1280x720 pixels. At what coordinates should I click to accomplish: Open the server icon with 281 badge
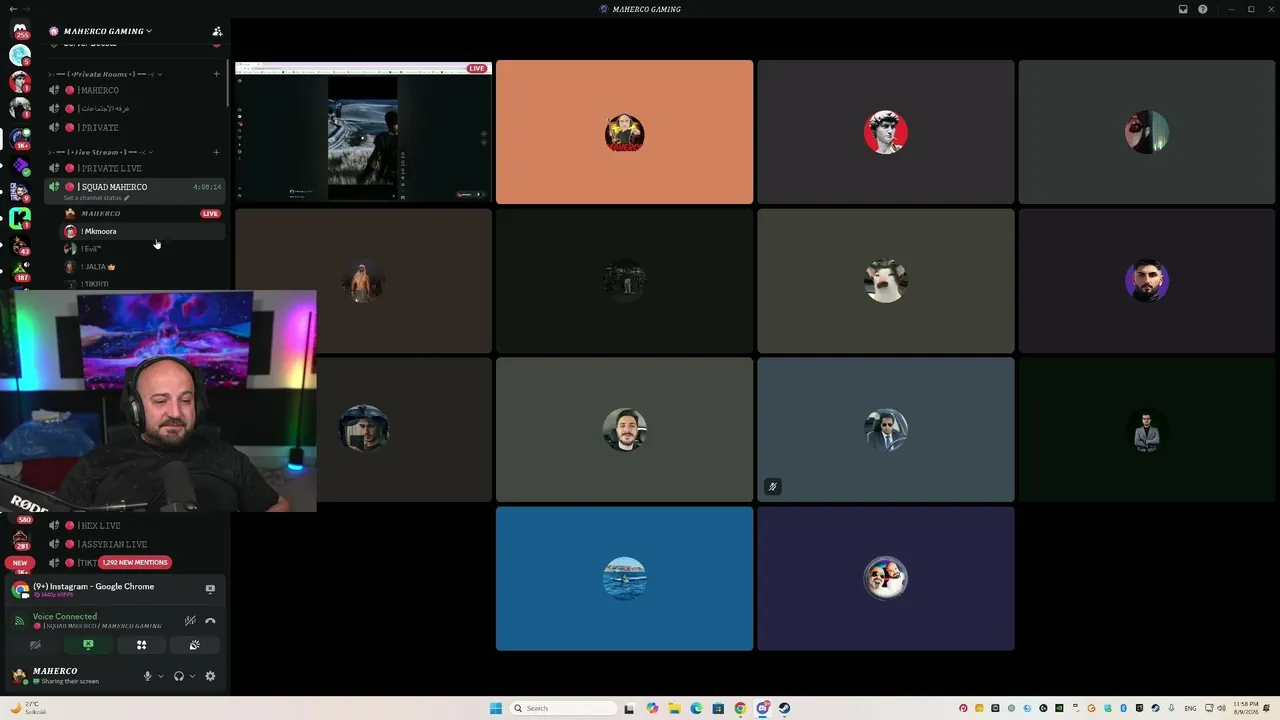tap(20, 539)
